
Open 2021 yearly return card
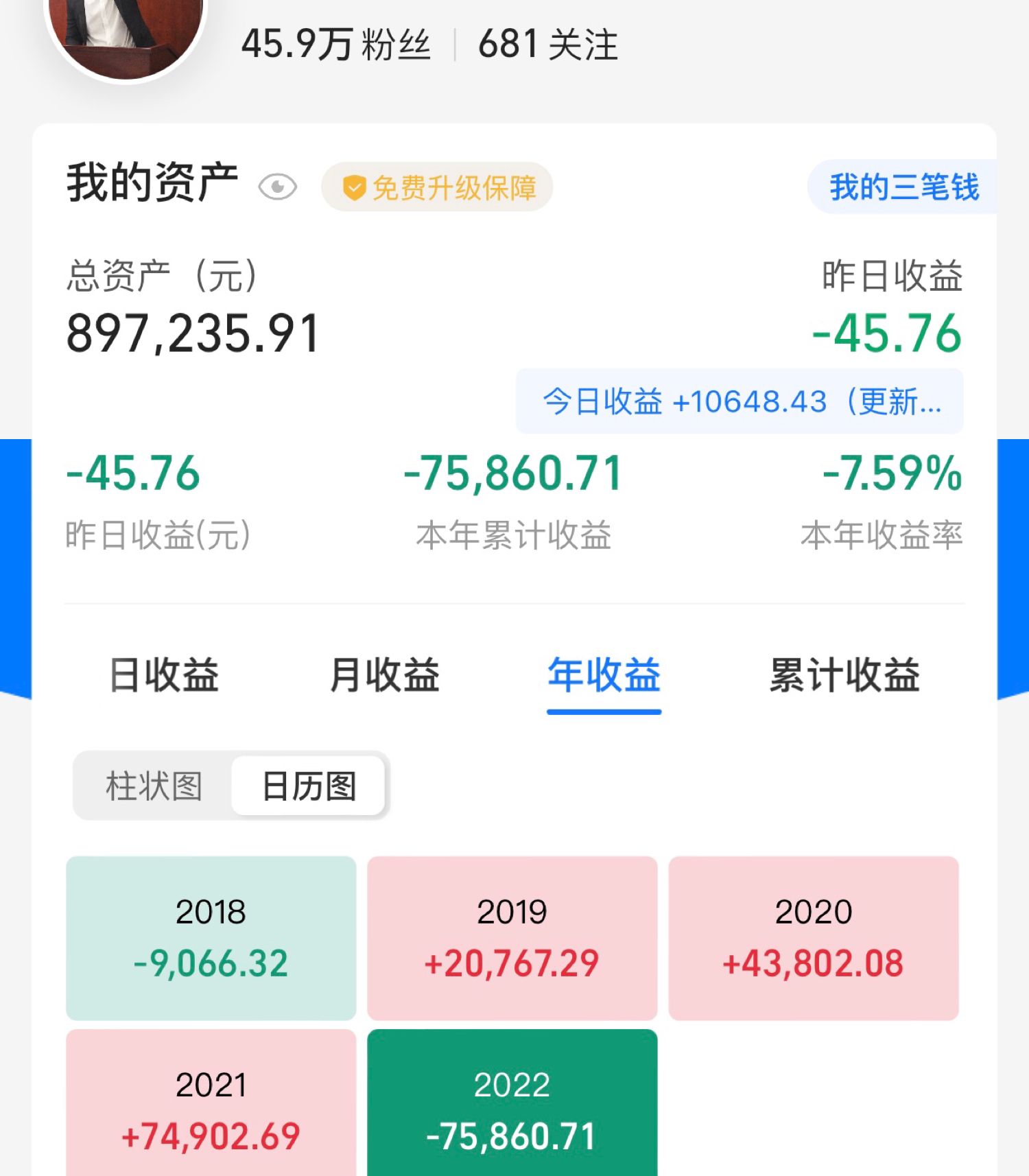click(211, 1103)
